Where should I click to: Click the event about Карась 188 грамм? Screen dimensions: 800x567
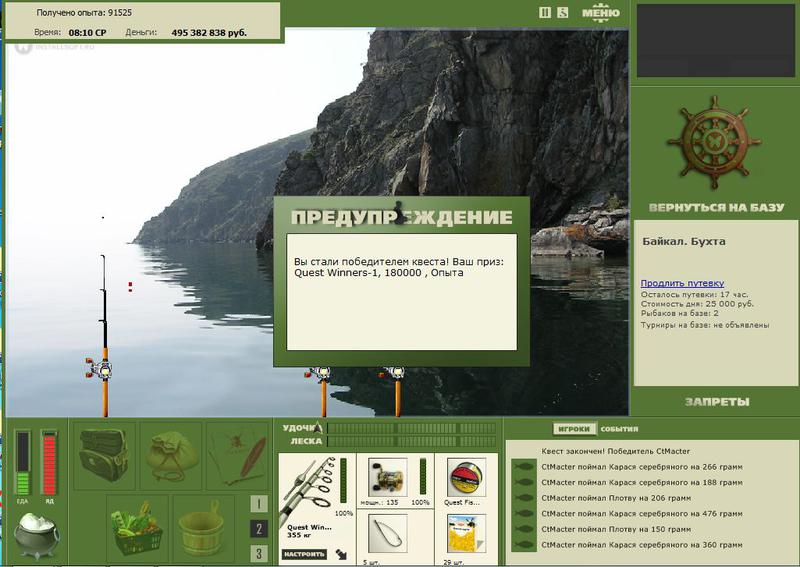pyautogui.click(x=642, y=482)
